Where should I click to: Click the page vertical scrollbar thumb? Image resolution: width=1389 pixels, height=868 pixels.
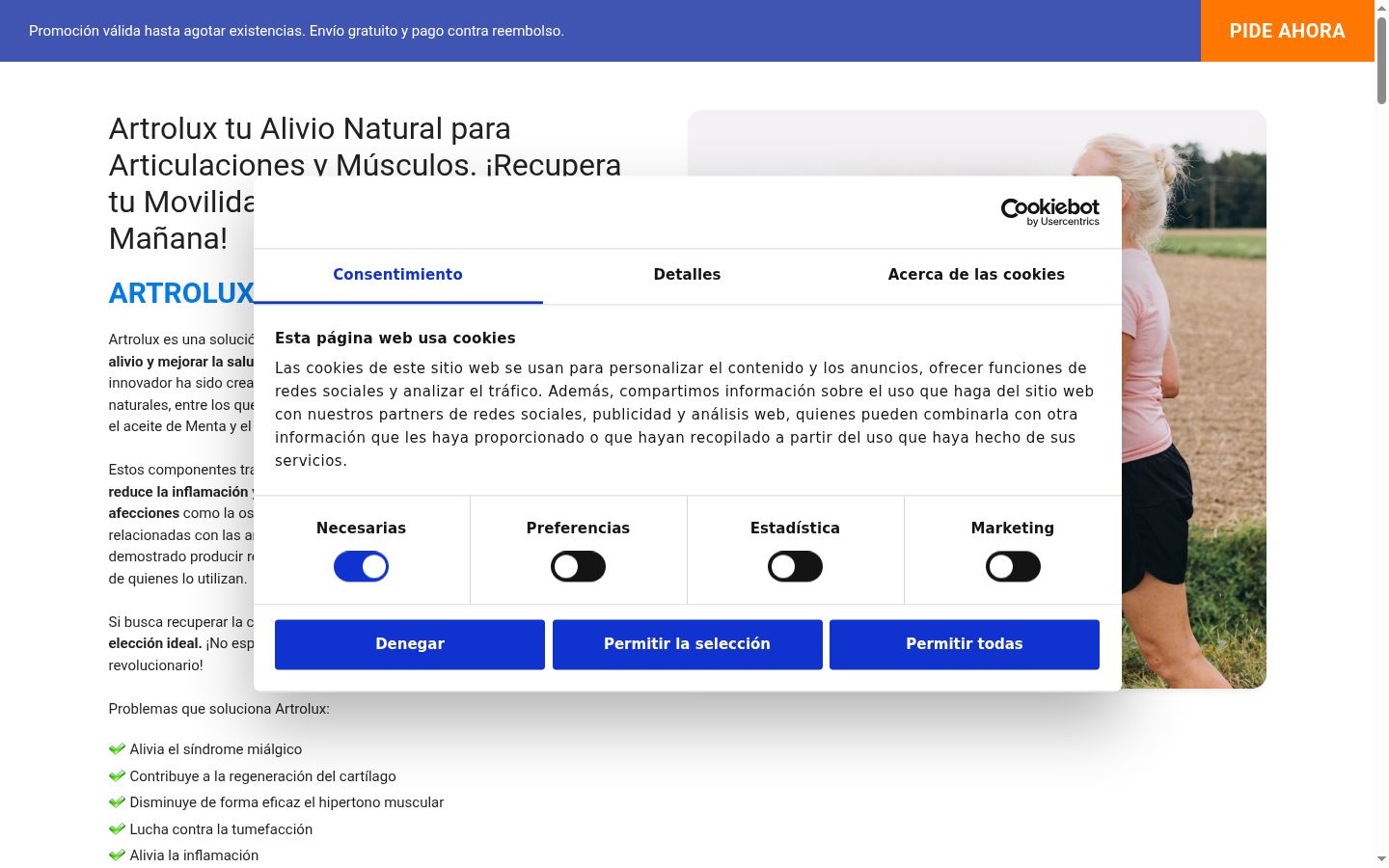coord(1382,60)
